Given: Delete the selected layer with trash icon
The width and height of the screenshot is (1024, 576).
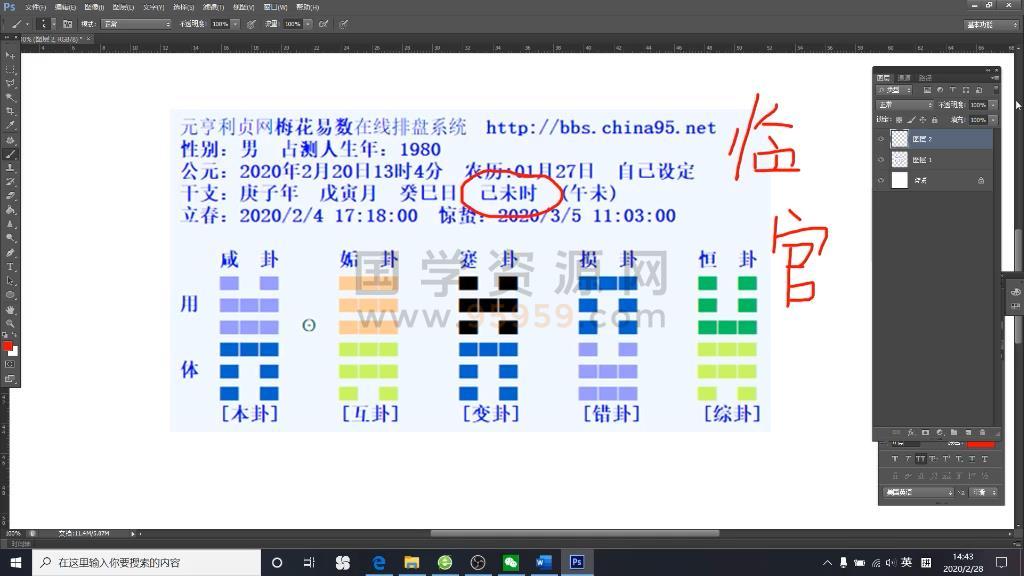Looking at the screenshot, I should point(982,432).
